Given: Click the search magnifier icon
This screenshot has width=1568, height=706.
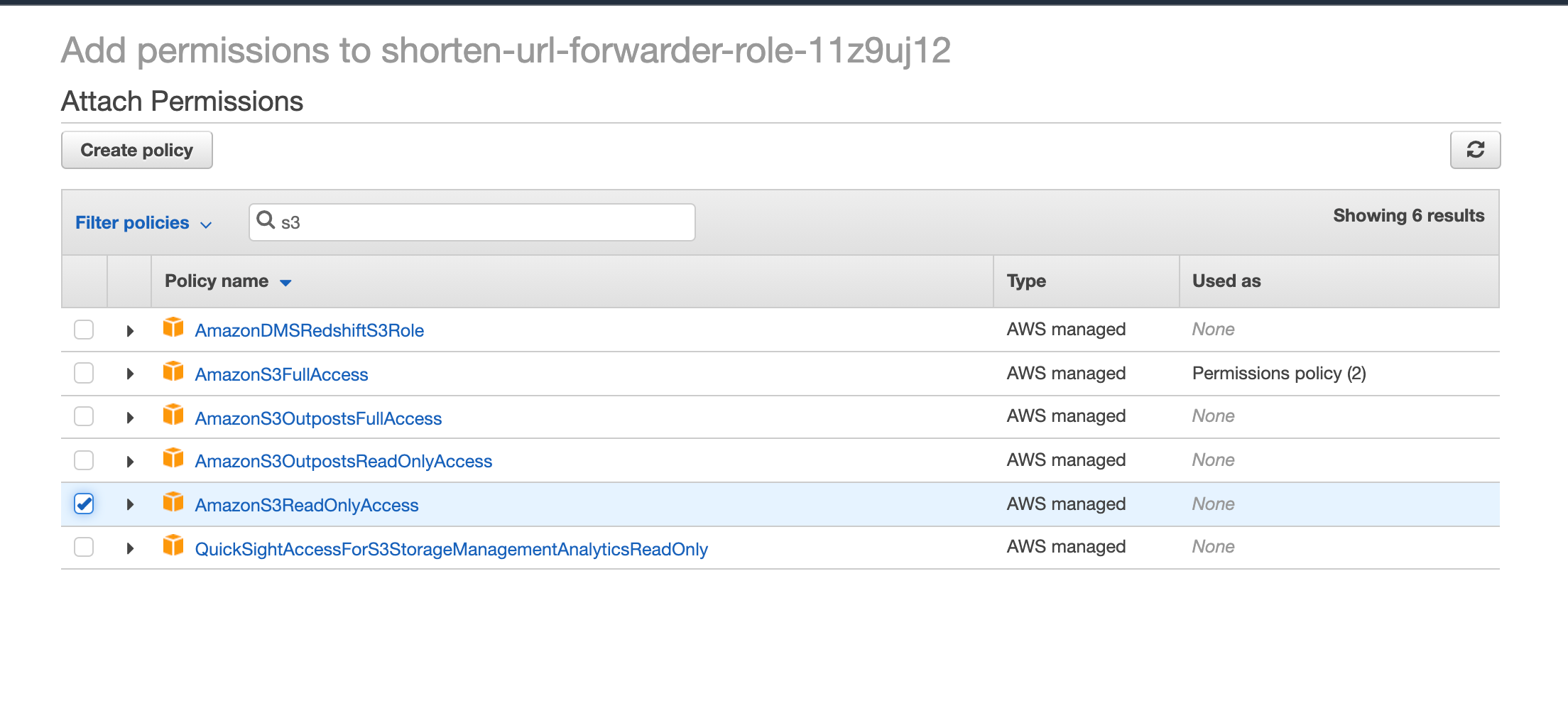Looking at the screenshot, I should pos(266,220).
